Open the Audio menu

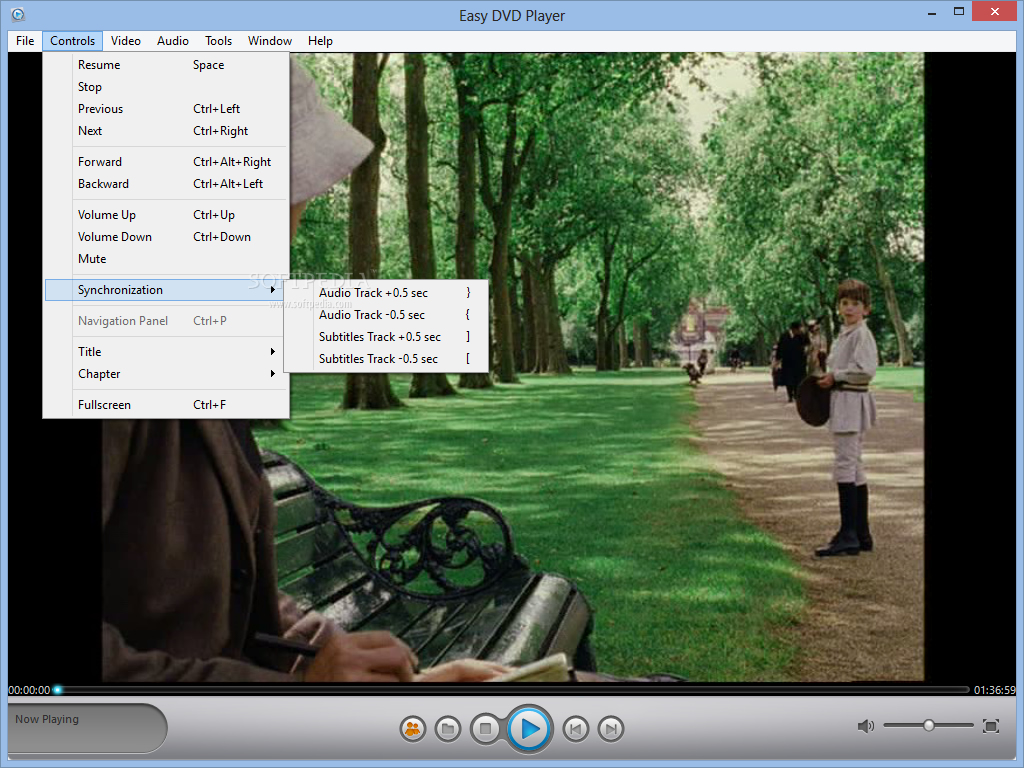click(172, 40)
